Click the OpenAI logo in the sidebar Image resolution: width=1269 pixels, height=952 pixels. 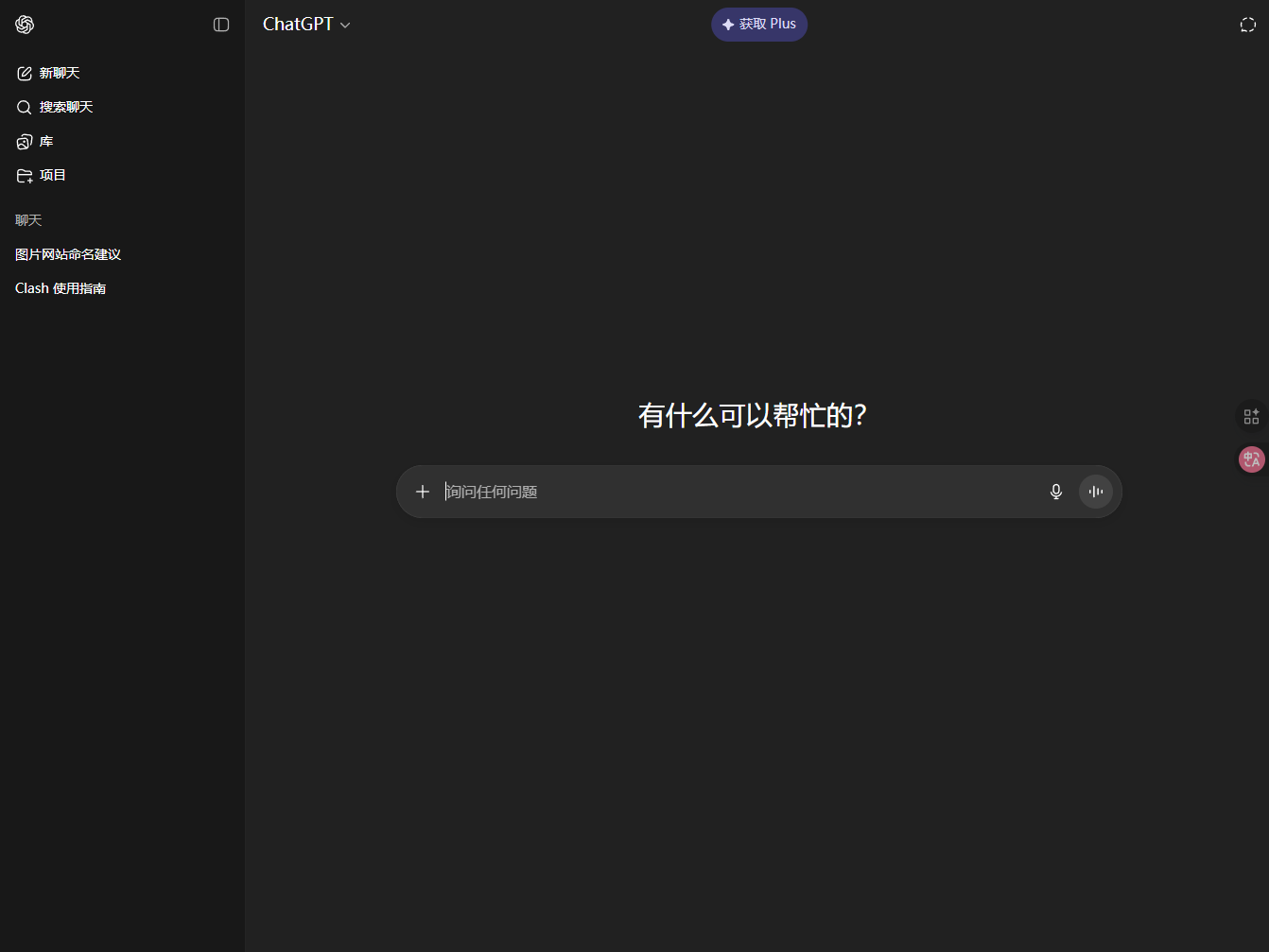pos(25,25)
